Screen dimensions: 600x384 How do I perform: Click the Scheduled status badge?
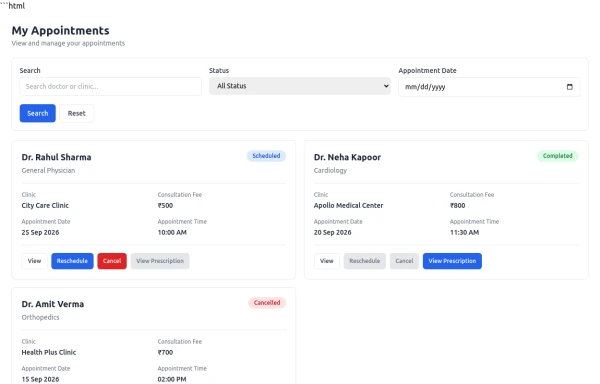tap(266, 156)
